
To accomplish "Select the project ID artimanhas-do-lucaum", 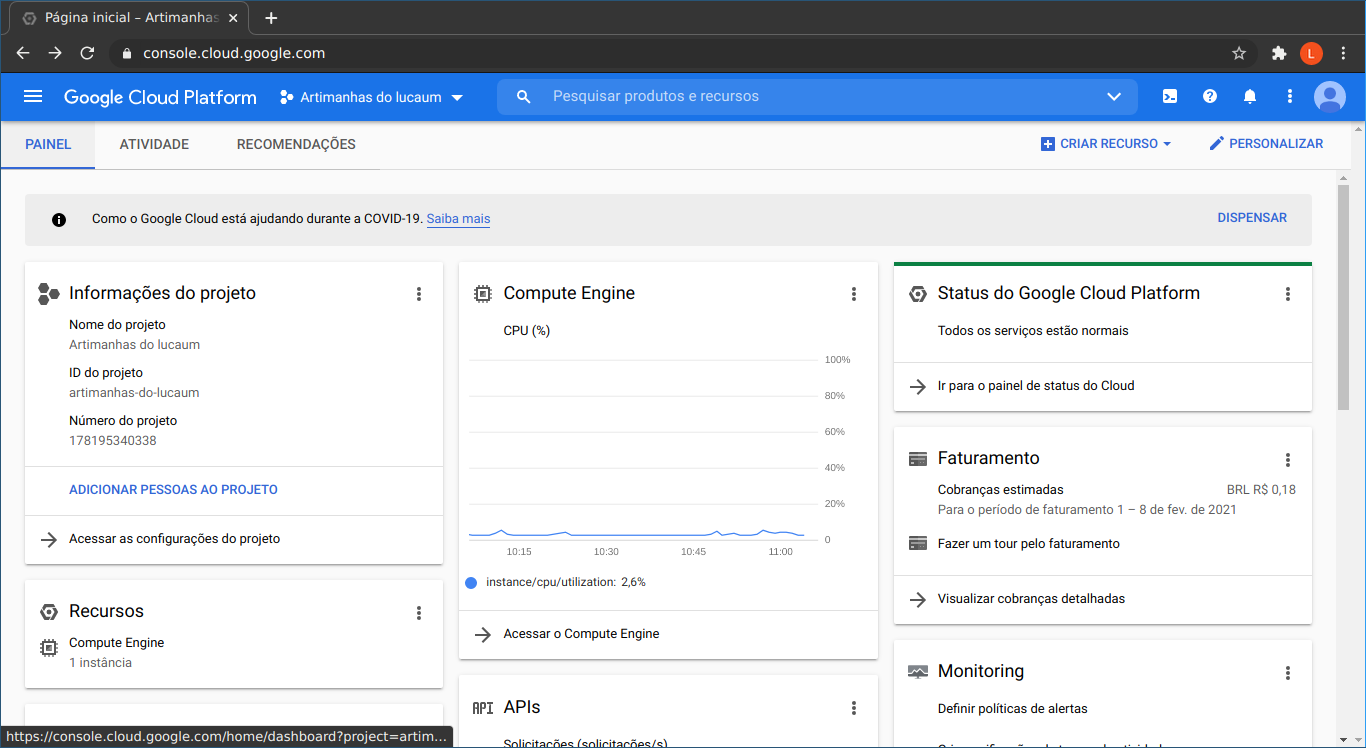I will tap(134, 393).
